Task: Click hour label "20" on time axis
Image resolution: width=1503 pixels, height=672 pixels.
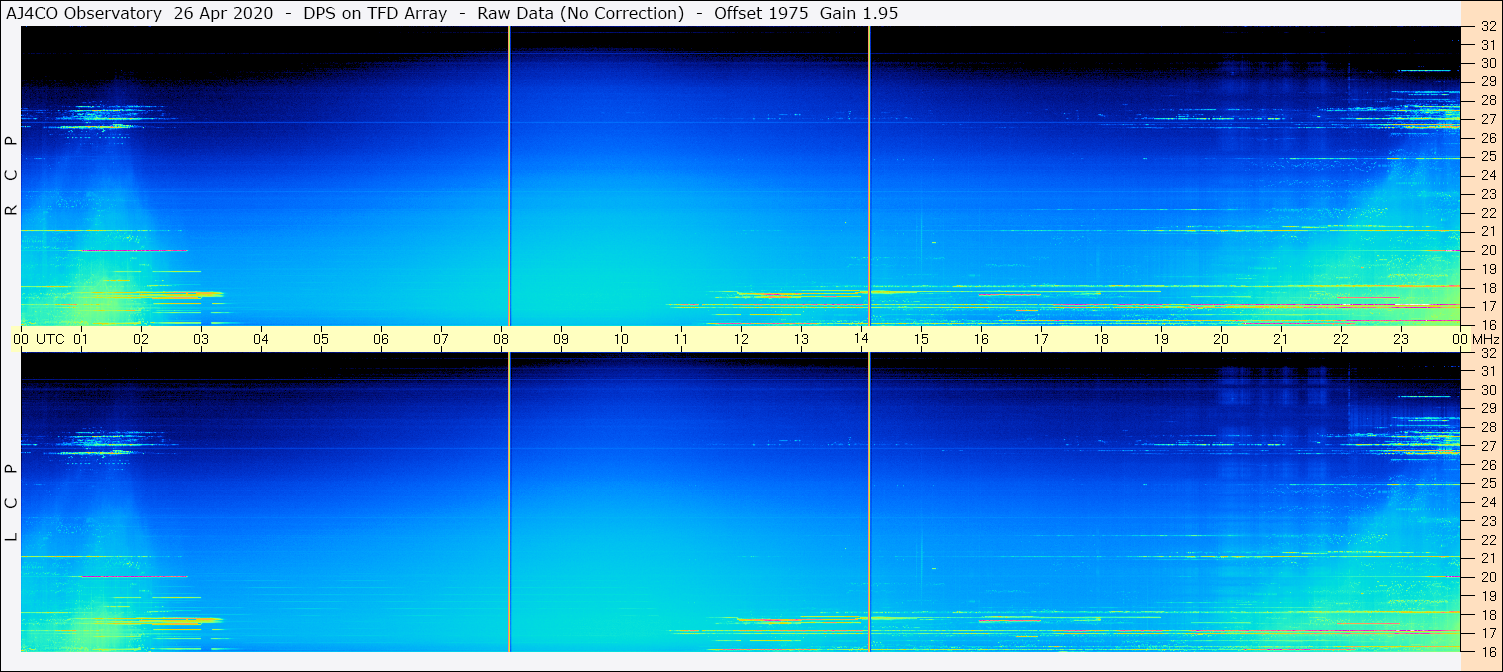Action: click(1221, 339)
